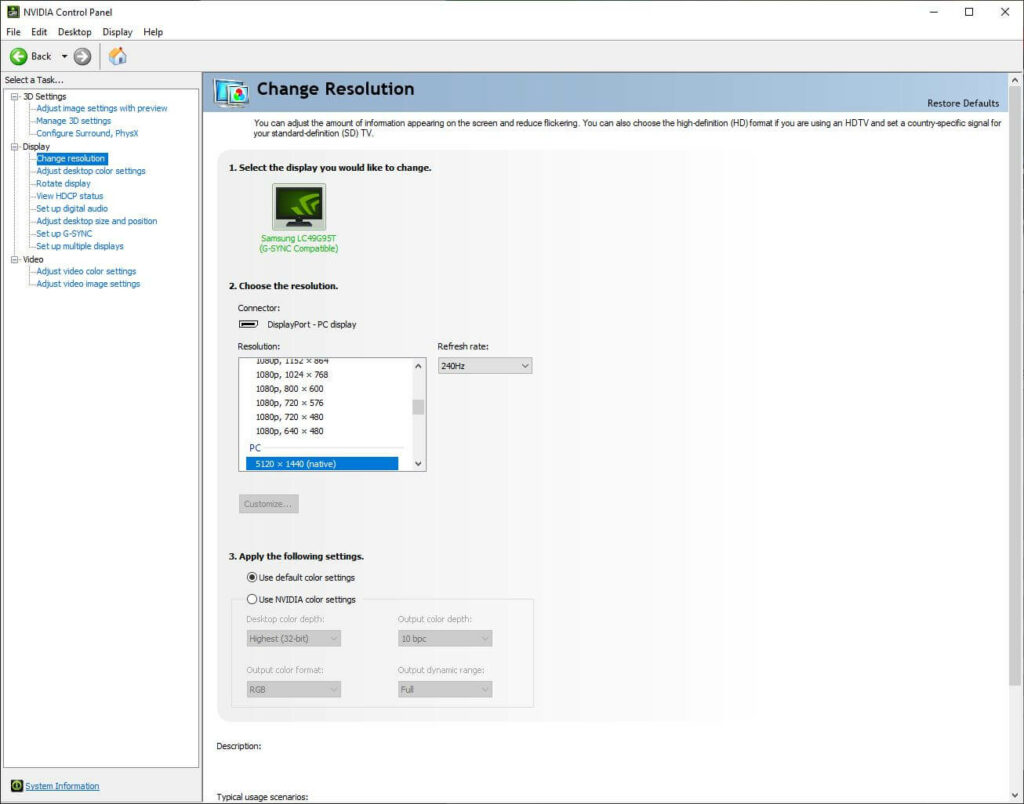This screenshot has height=804, width=1024.
Task: Open the Back history dropdown arrow
Action: 64,56
